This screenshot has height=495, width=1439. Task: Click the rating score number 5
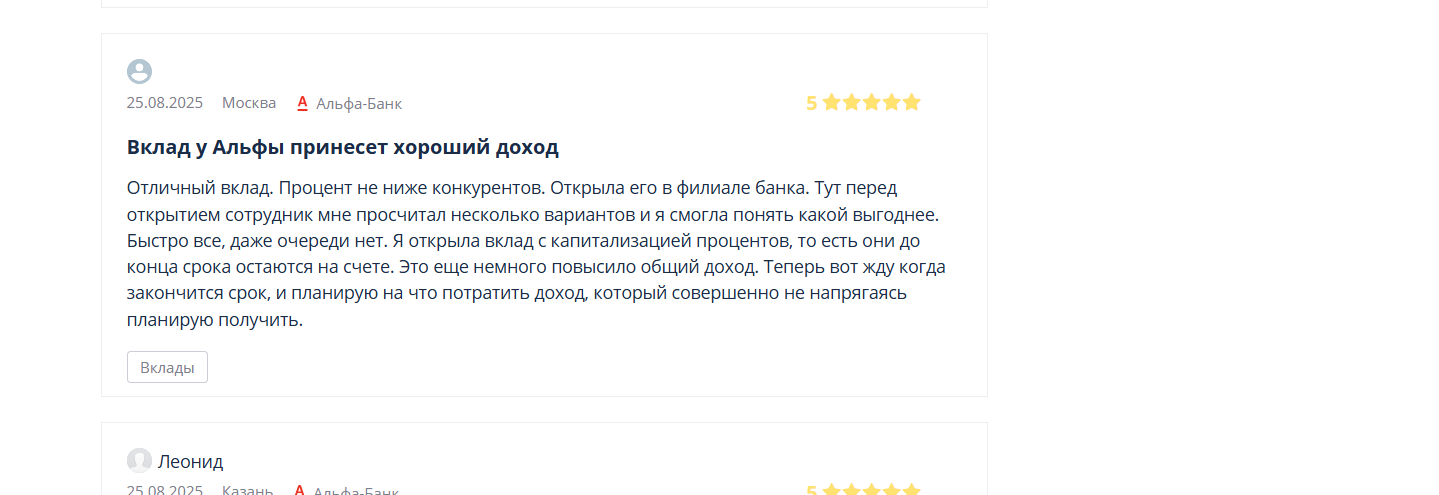(812, 103)
